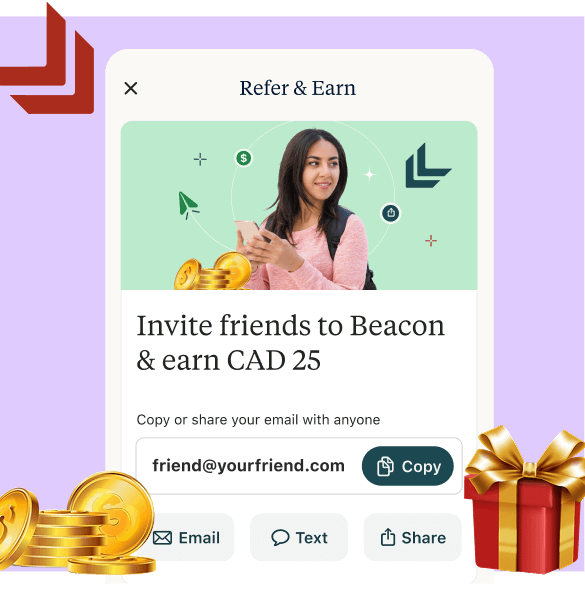Screen dimensions: 585x595
Task: Tap the copy documents icon
Action: click(x=385, y=466)
